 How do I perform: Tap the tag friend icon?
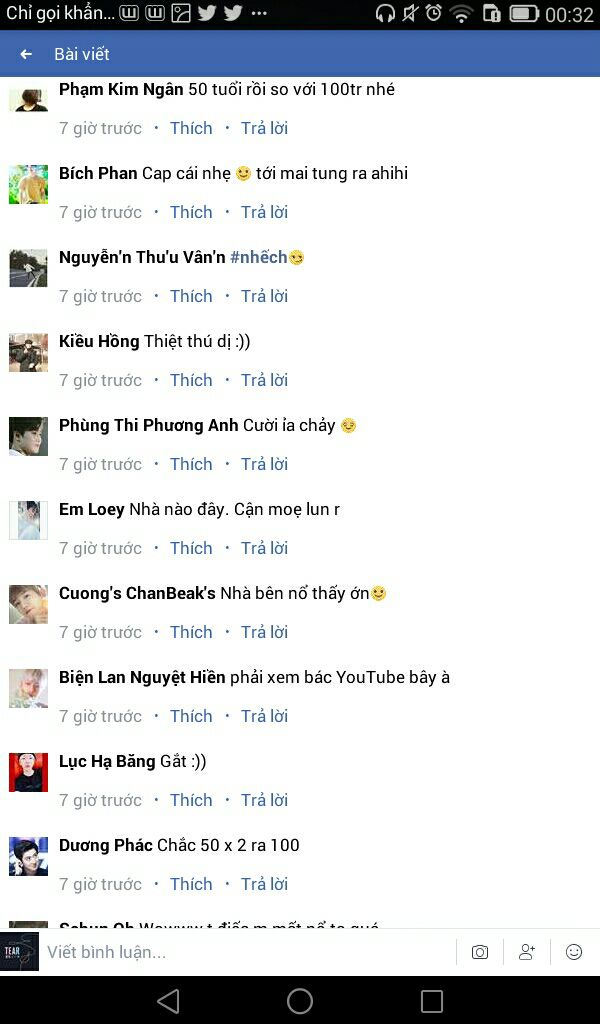click(527, 952)
